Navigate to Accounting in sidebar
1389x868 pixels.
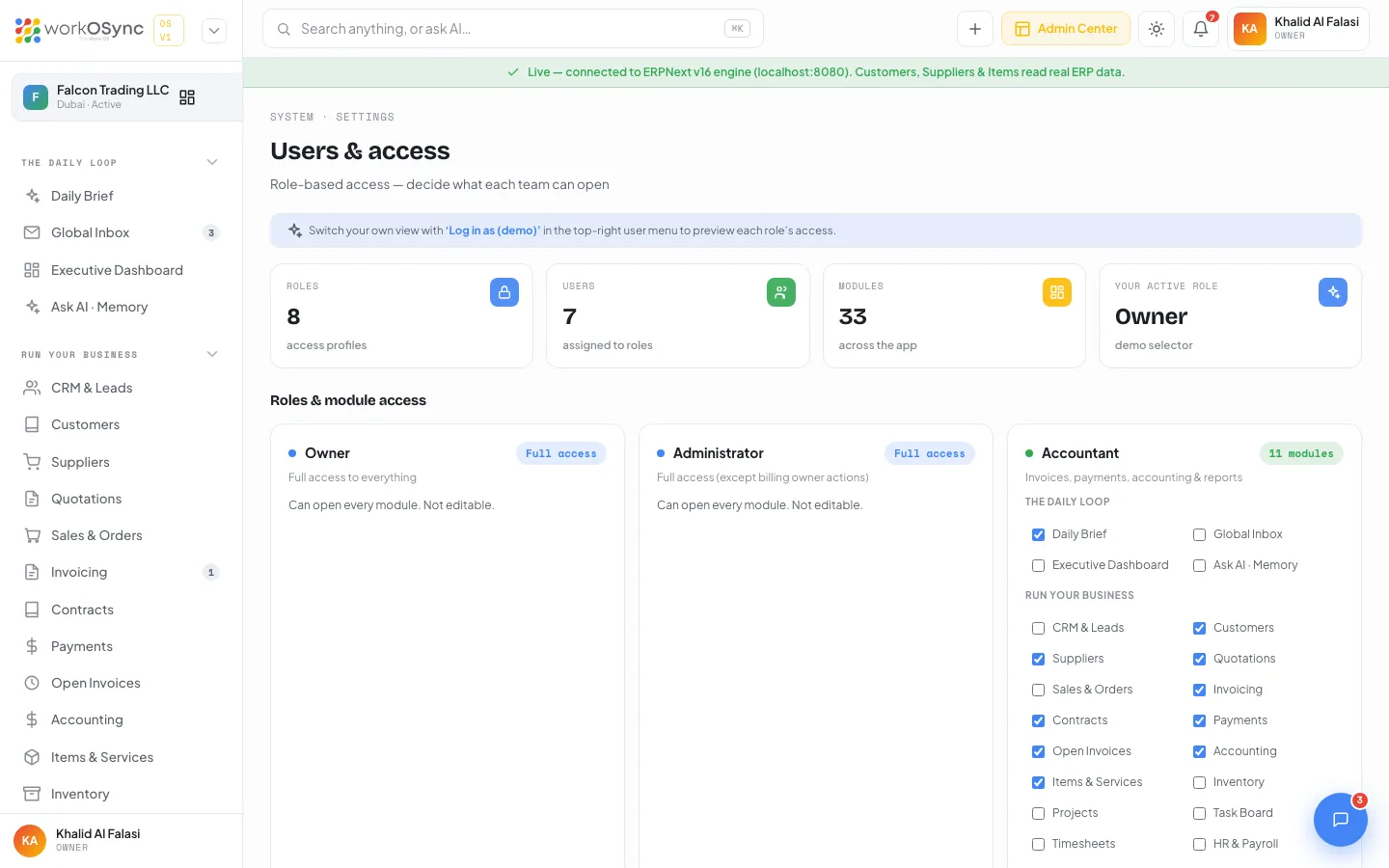click(x=122, y=719)
